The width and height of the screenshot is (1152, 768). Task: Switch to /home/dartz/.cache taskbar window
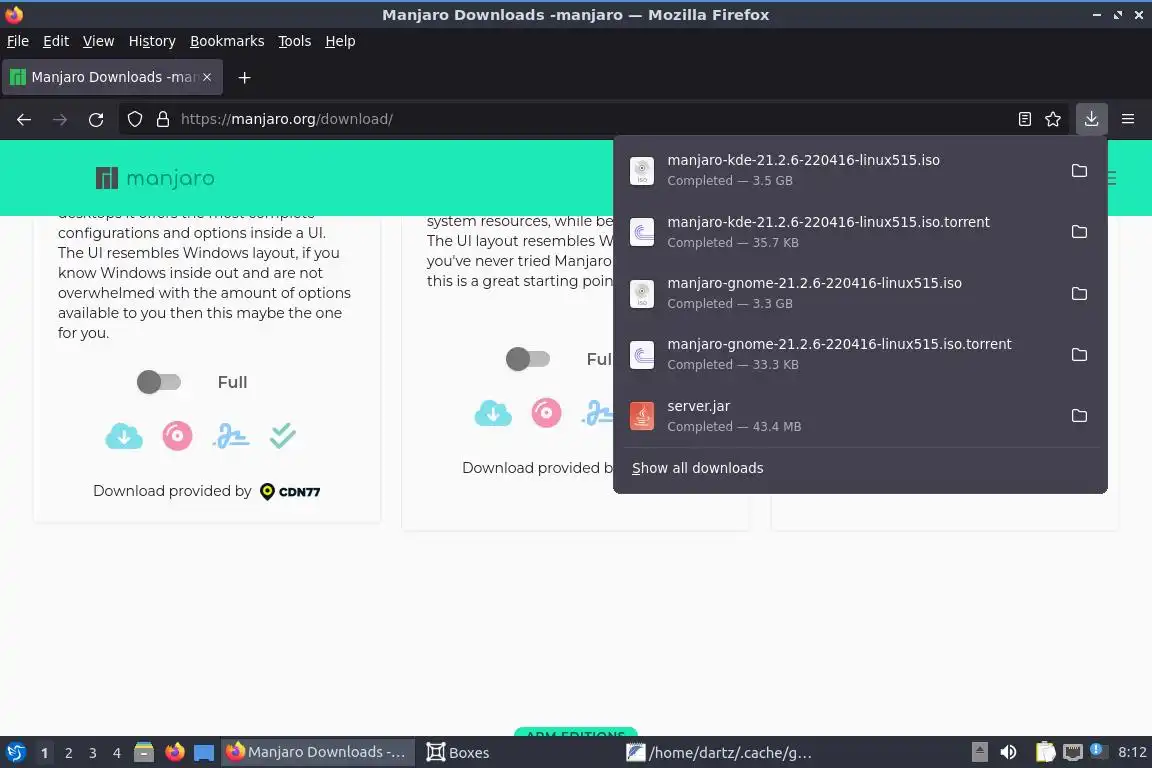[x=720, y=753]
